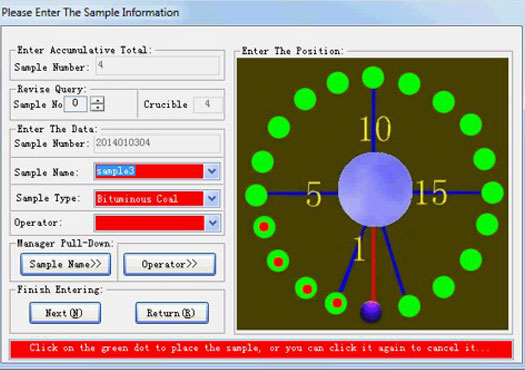Click the large blue center disc
525x370 pixels.
(375, 190)
